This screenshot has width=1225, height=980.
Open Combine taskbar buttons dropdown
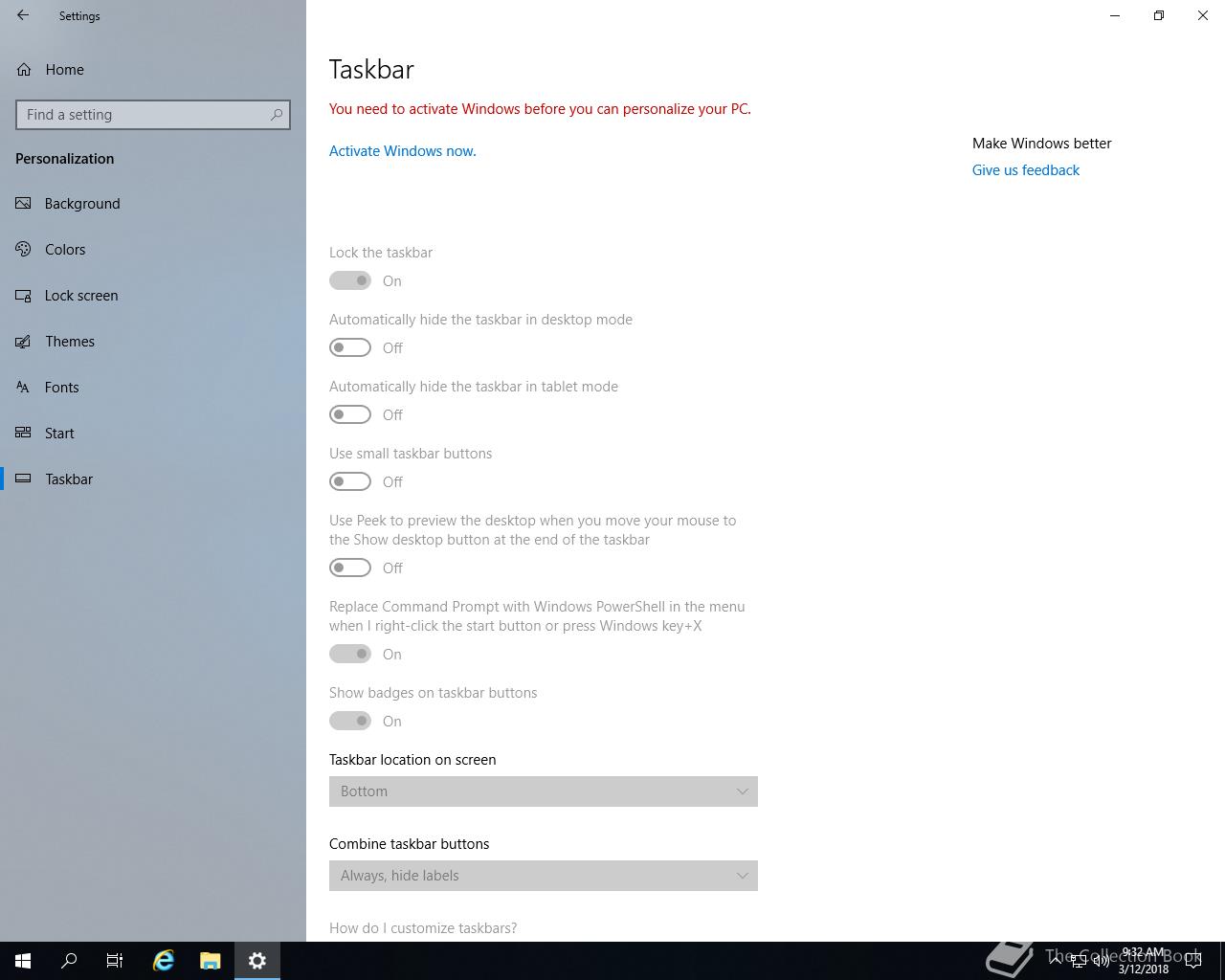click(x=544, y=876)
